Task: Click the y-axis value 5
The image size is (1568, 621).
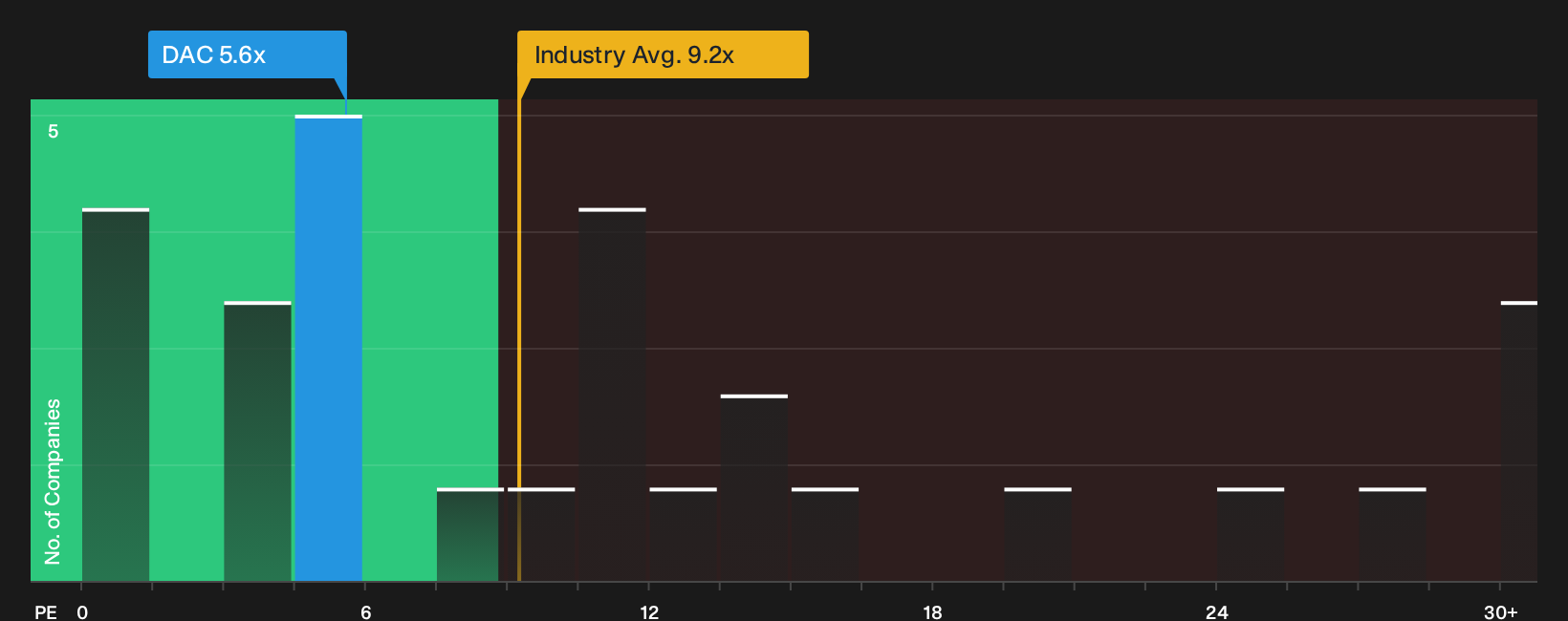Action: coord(54,131)
